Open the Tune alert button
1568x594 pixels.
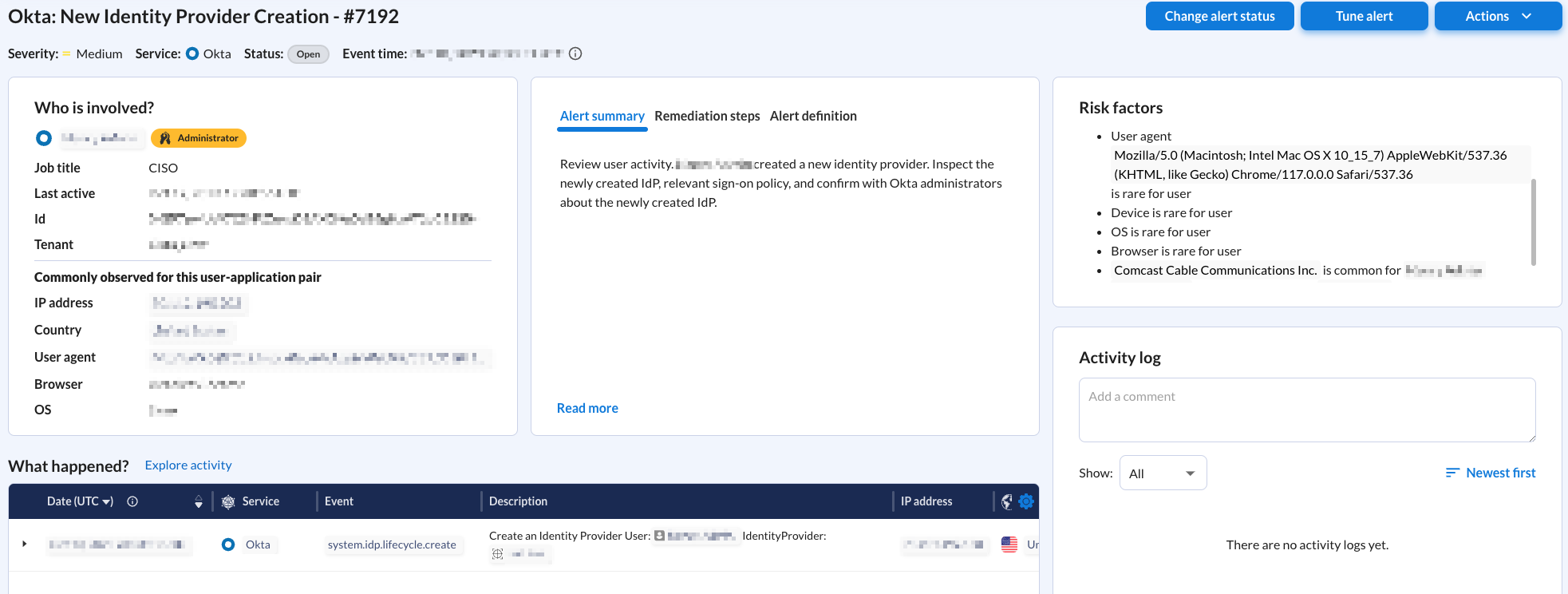pos(1364,16)
